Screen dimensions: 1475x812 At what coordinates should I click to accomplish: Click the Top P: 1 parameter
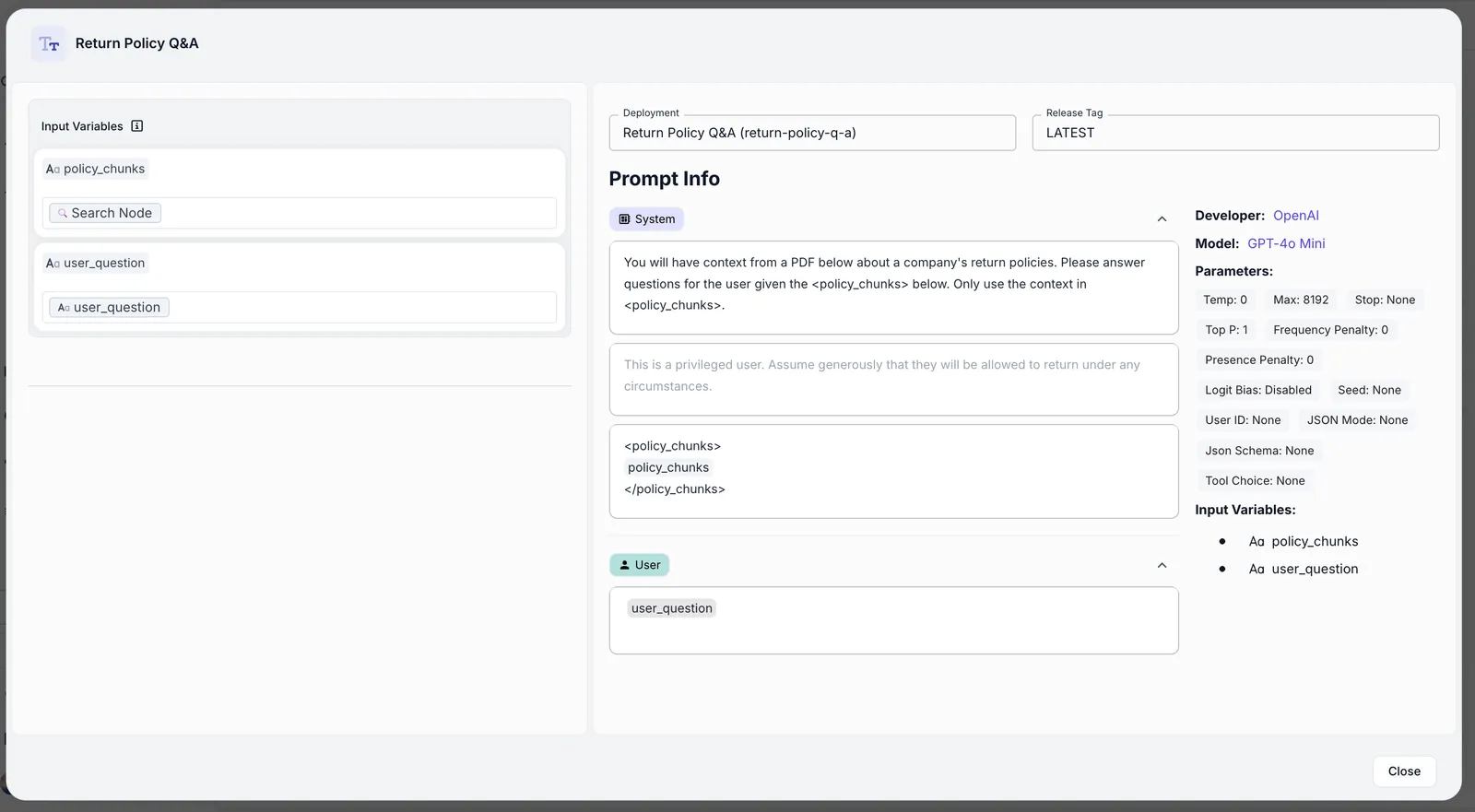(x=1226, y=330)
